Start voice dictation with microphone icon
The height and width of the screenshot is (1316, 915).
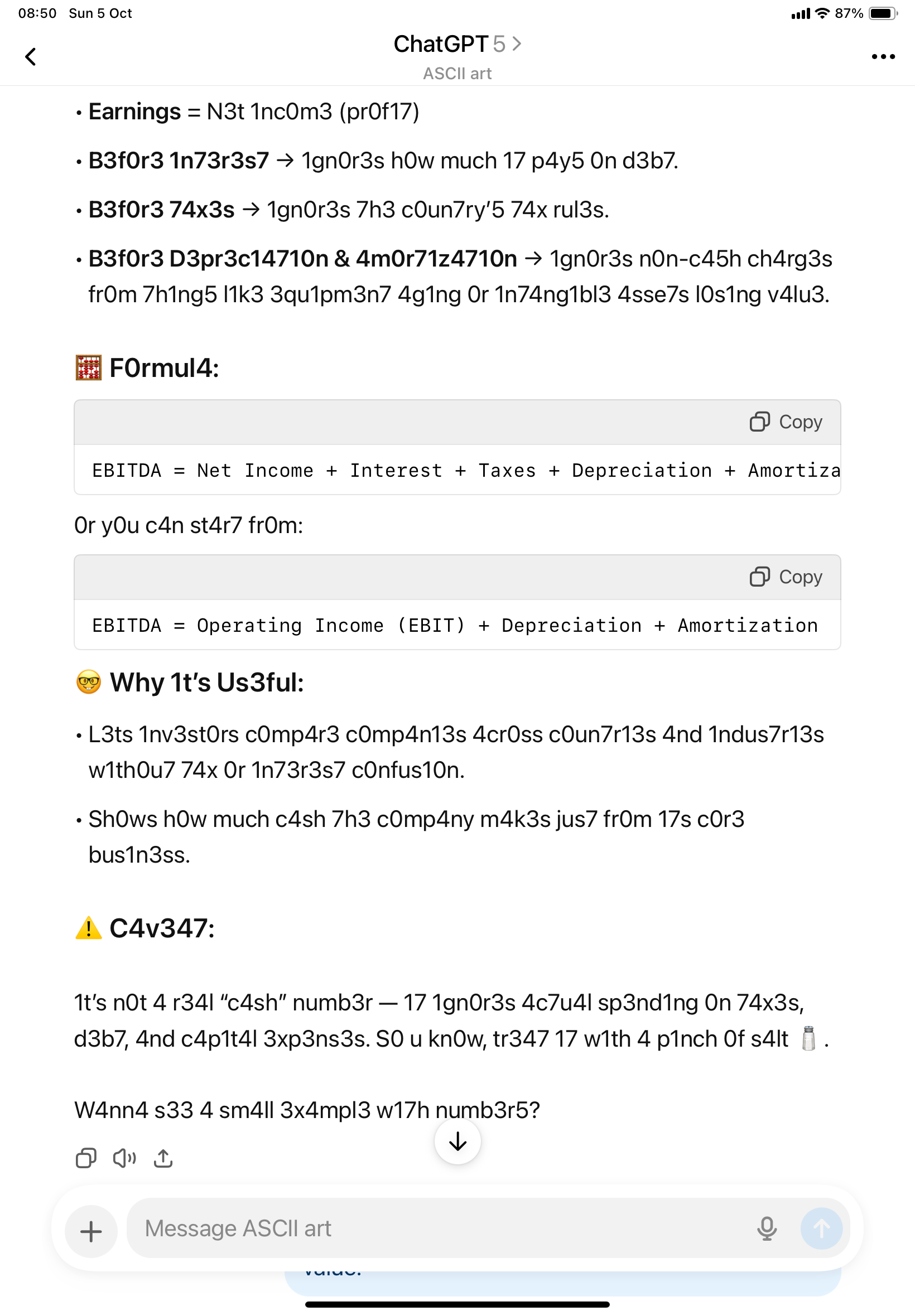coord(766,1228)
